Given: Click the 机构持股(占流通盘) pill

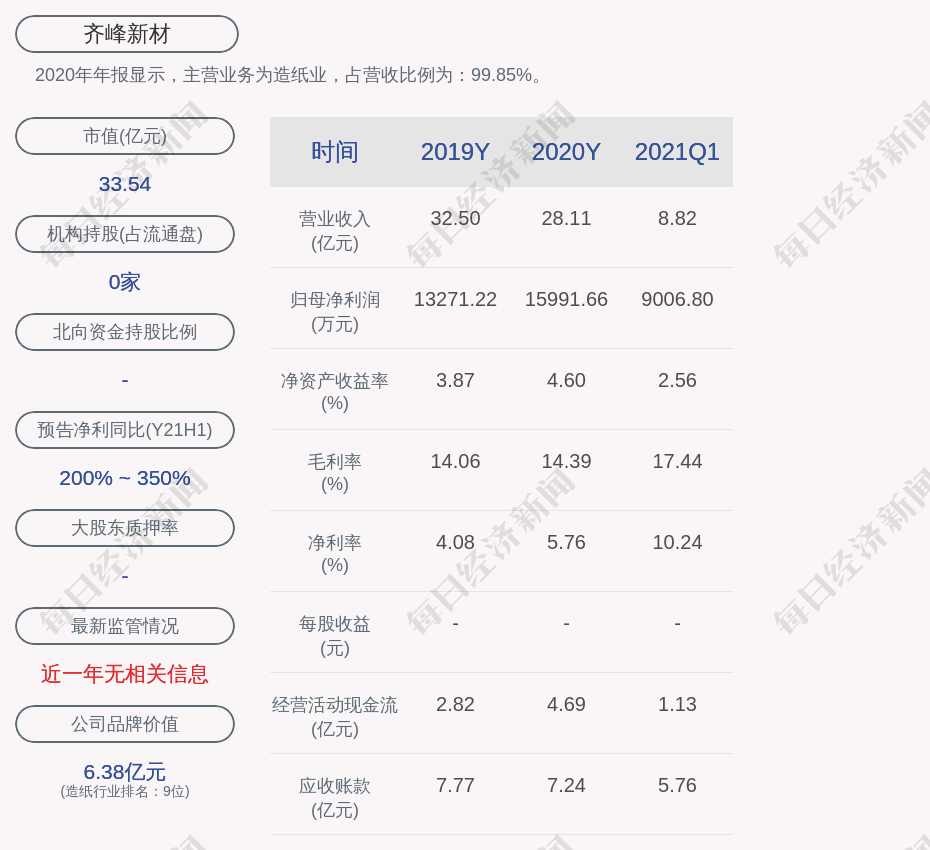Looking at the screenshot, I should [x=125, y=234].
